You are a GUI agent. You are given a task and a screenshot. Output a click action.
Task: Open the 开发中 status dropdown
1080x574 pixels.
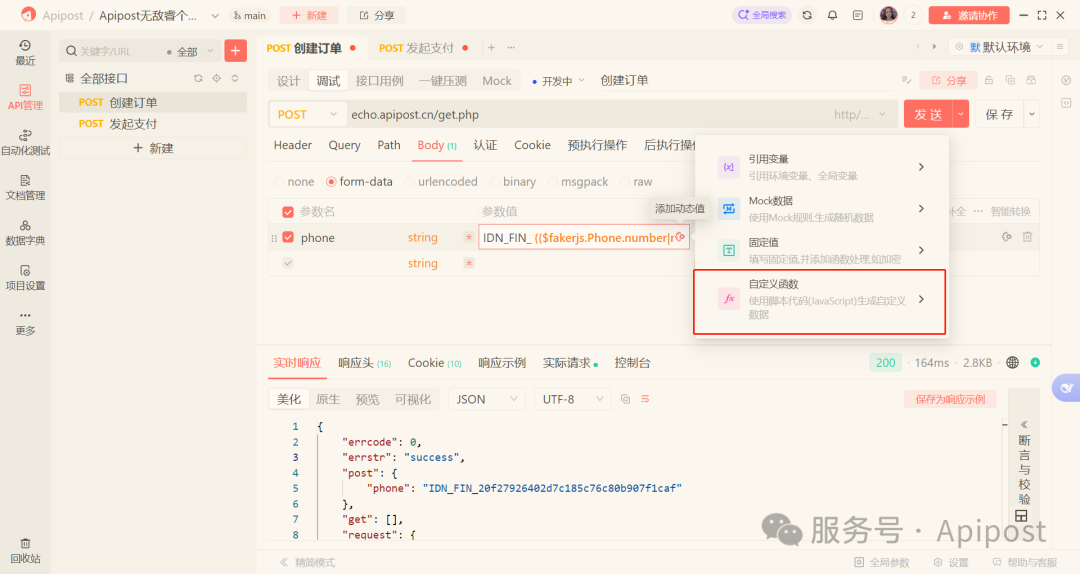[559, 81]
